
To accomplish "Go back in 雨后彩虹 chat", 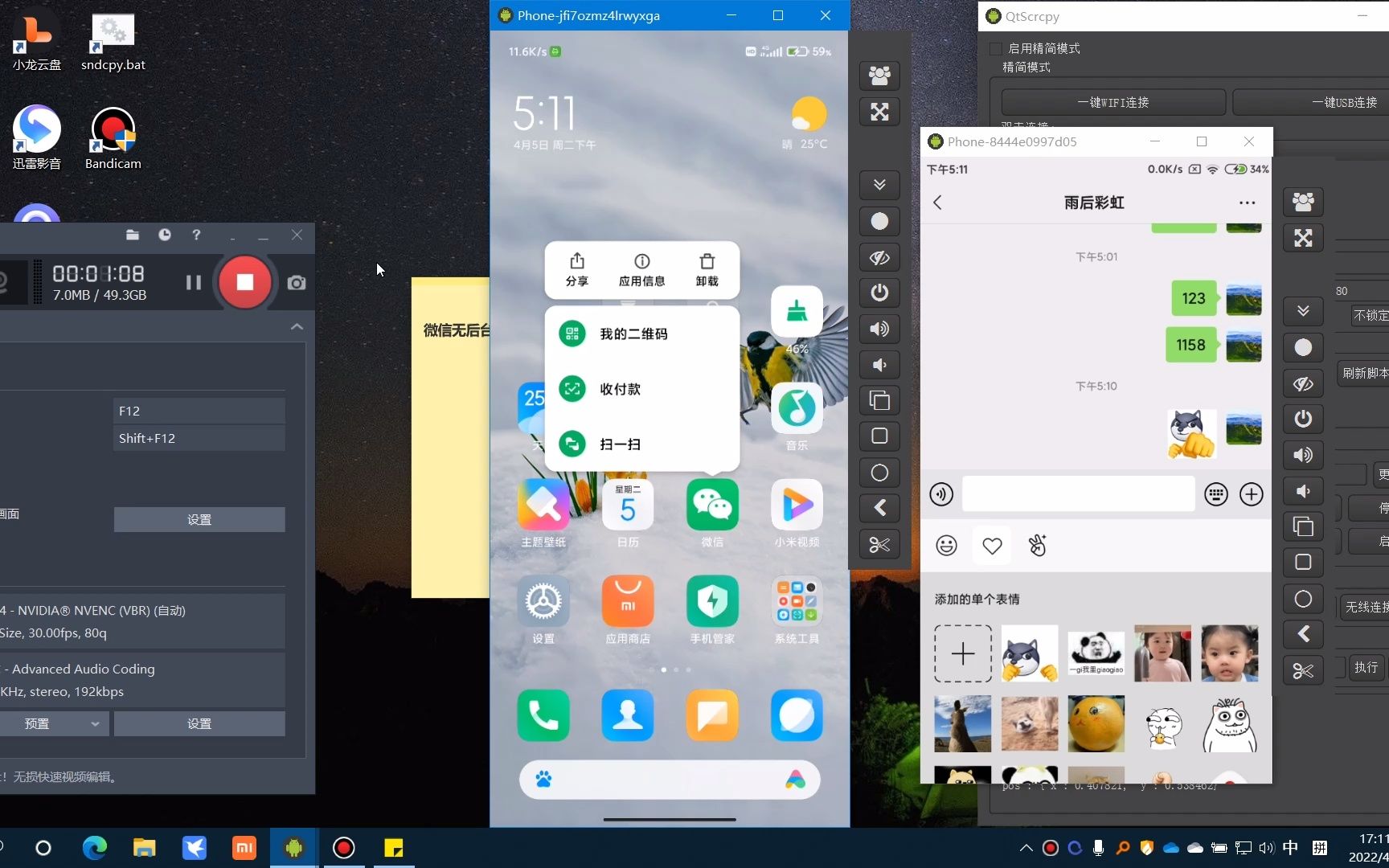I will click(937, 203).
